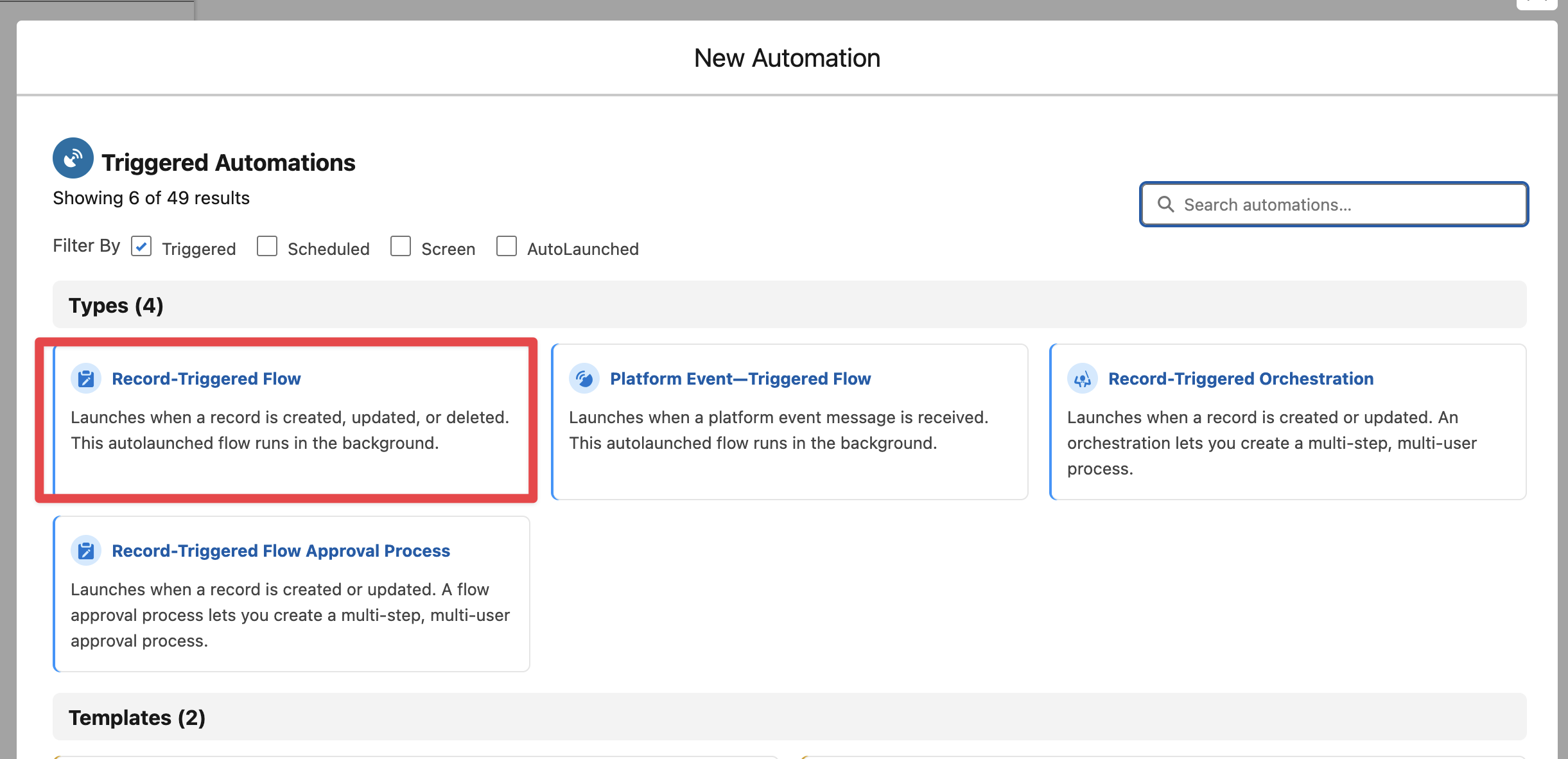The height and width of the screenshot is (759, 1568).
Task: Click the Triggered Automations header icon
Action: [x=73, y=158]
